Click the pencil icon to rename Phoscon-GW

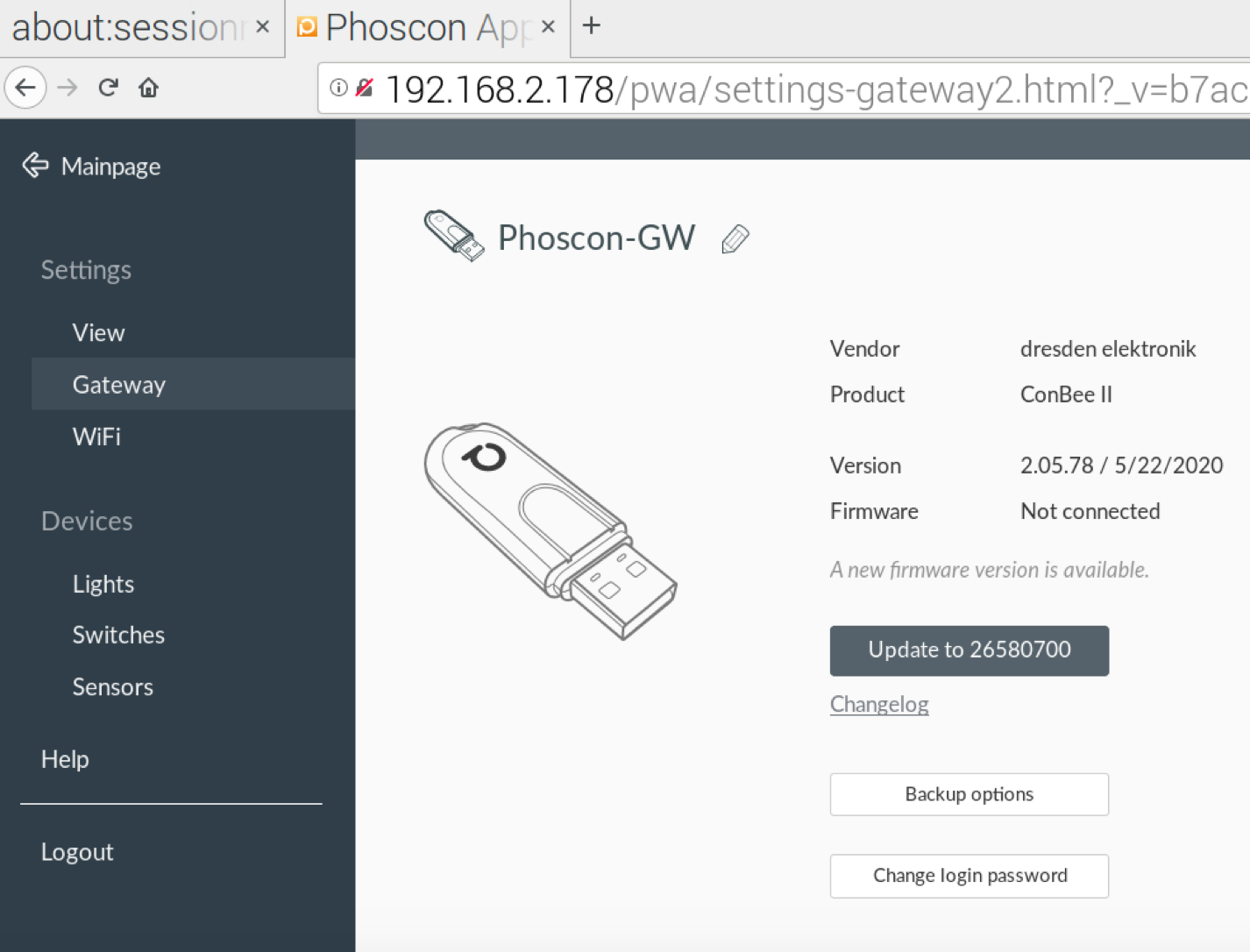736,238
